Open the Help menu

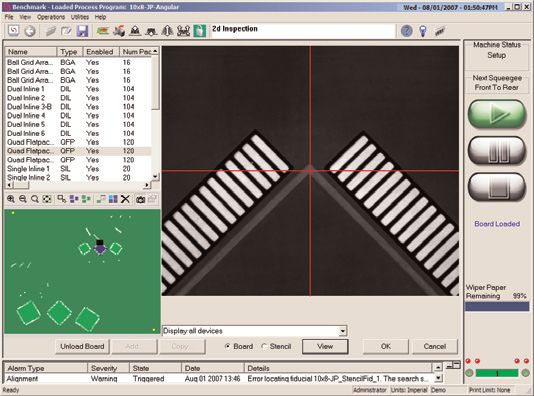100,17
